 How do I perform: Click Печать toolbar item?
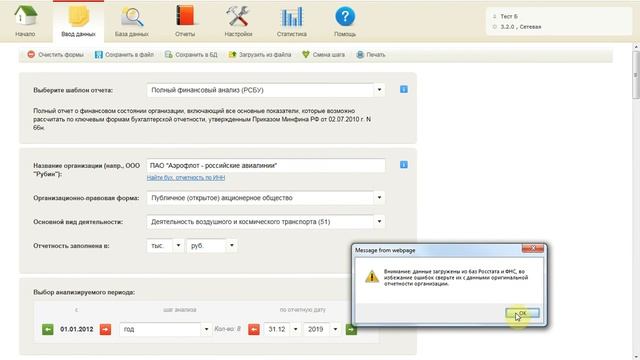371,55
